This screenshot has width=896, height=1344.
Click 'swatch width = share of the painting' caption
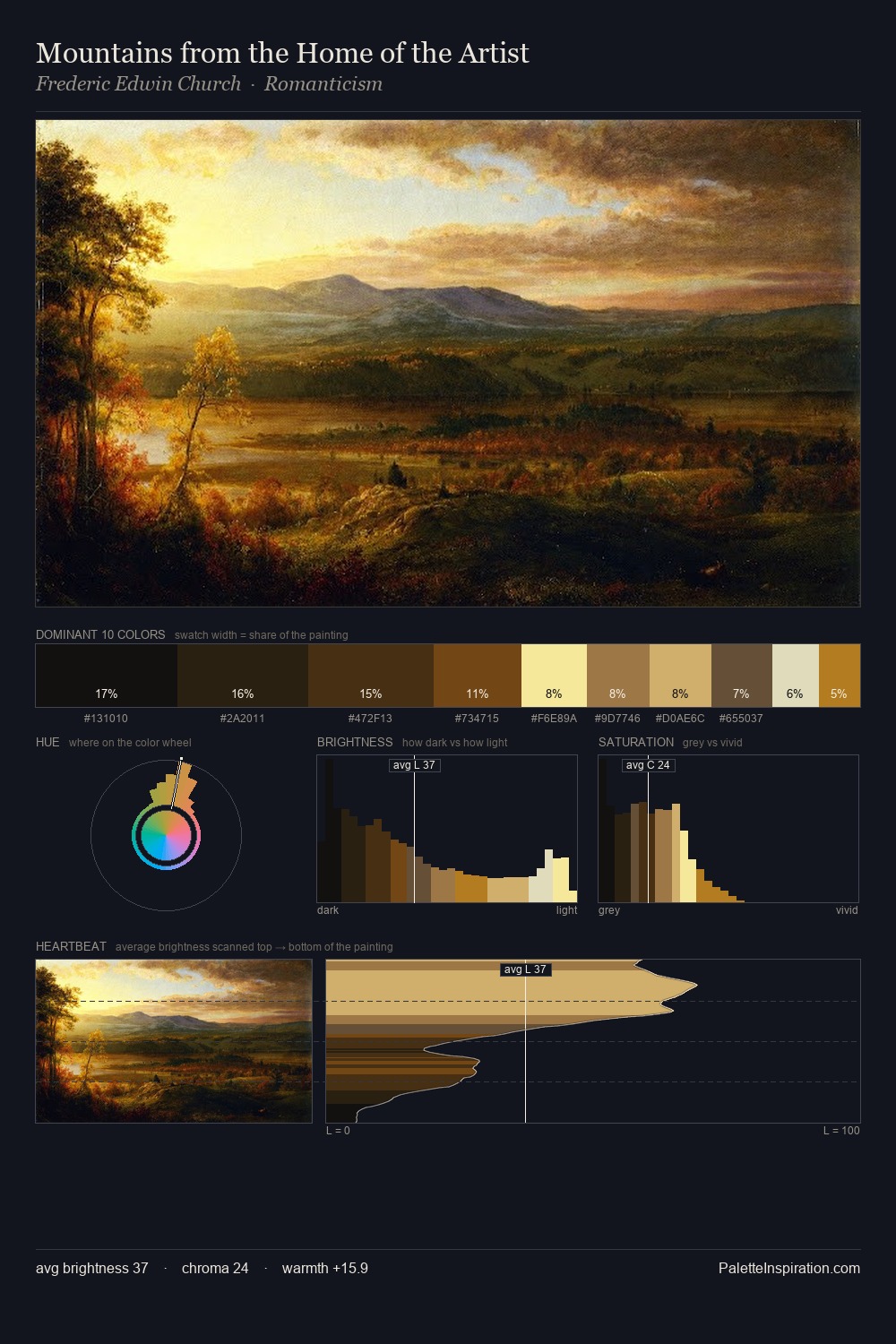[x=262, y=635]
